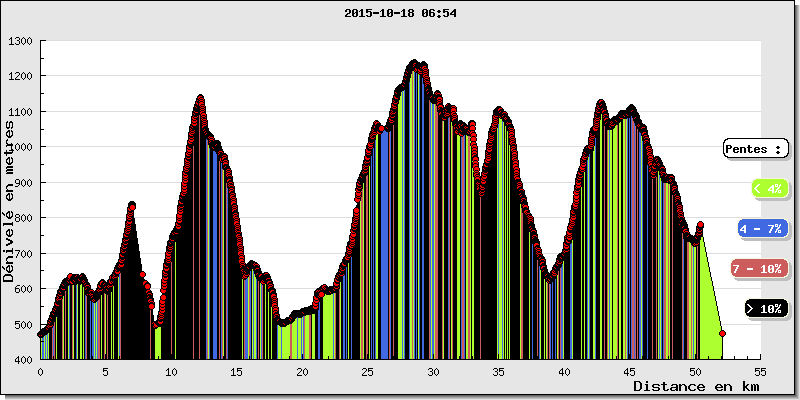800x400 pixels.
Task: Click the 10 tick on the distance axis
Action: click(171, 372)
